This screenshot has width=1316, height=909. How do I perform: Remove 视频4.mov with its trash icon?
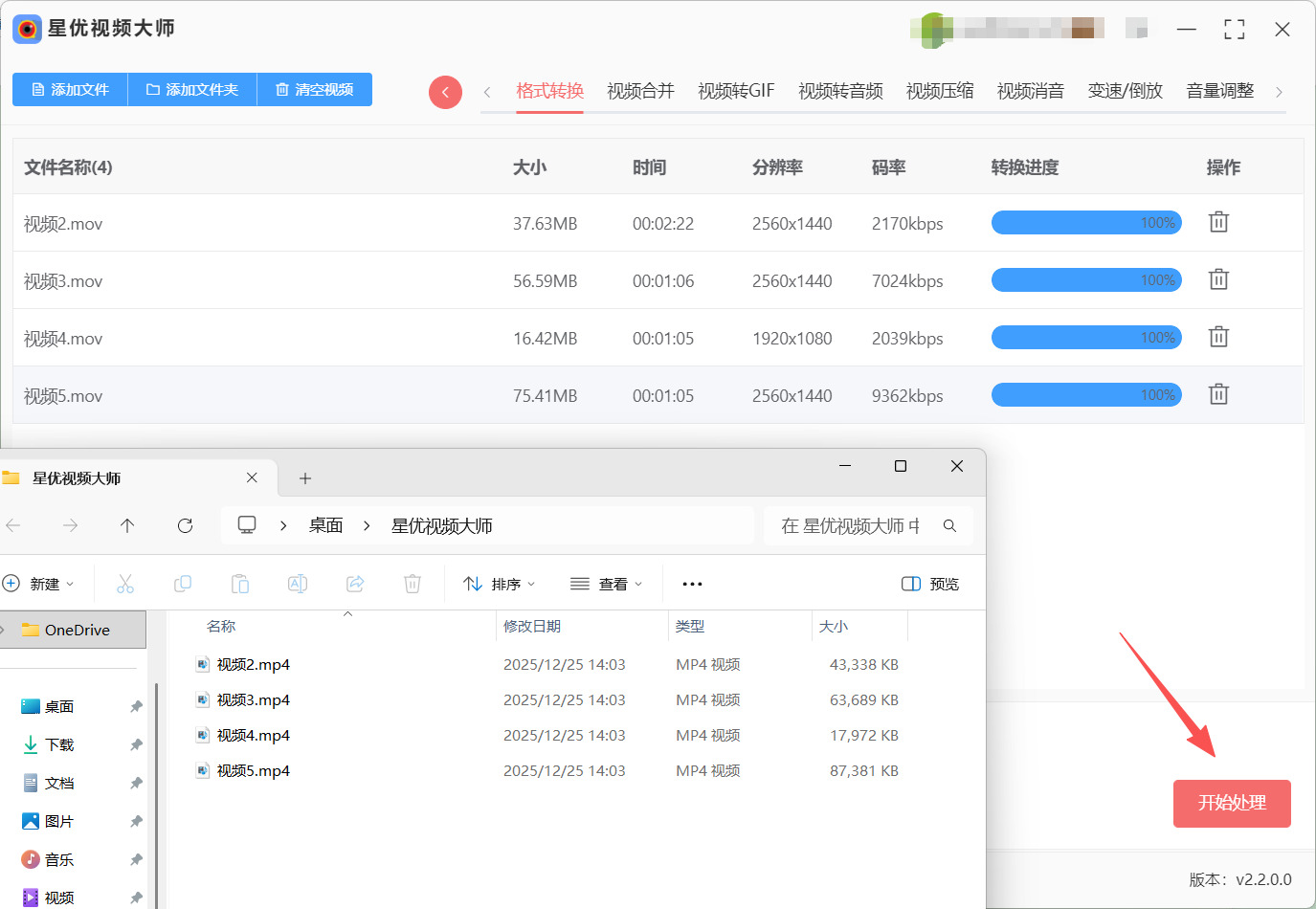[x=1218, y=337]
